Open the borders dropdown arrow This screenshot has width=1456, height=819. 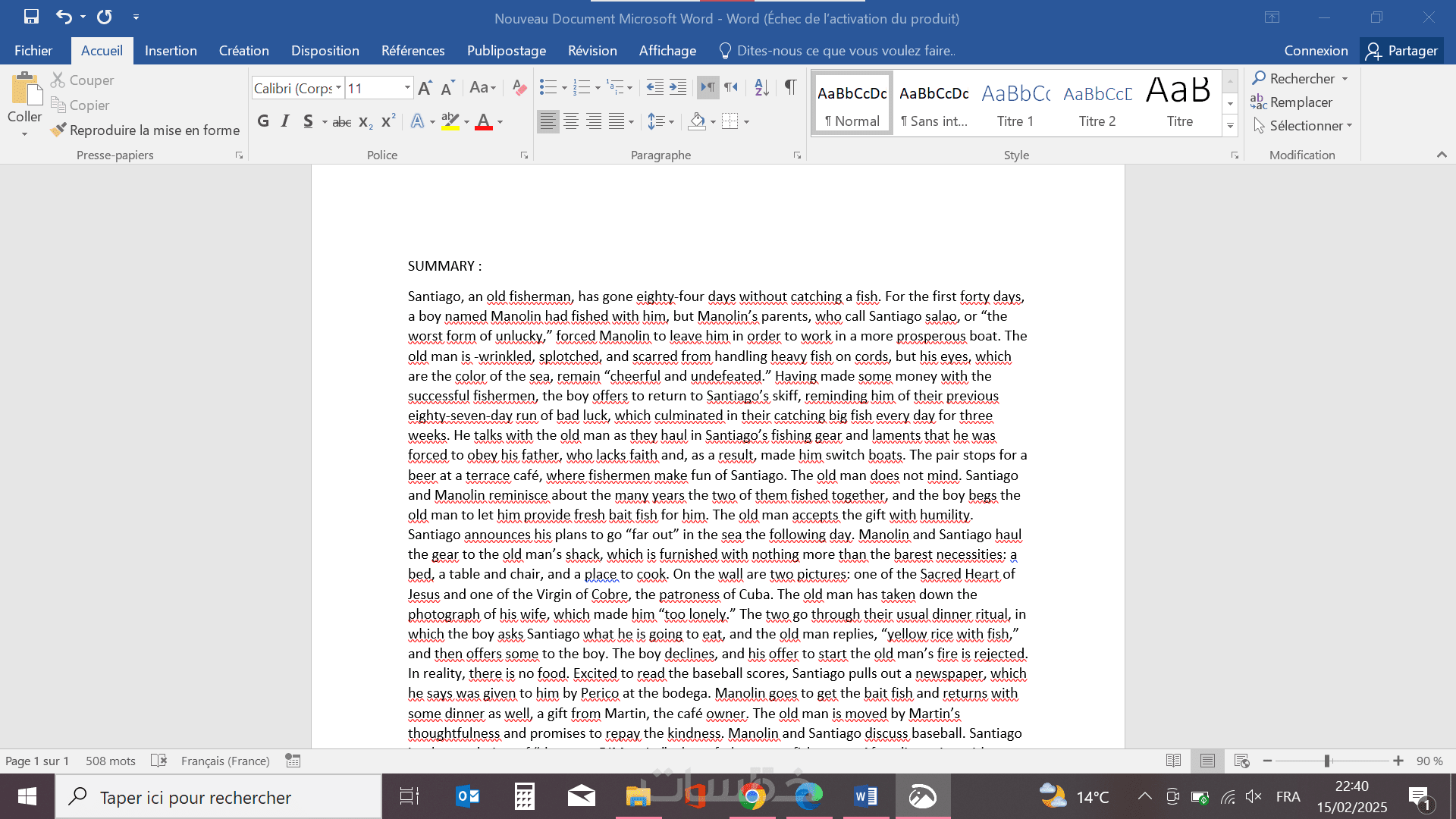pyautogui.click(x=747, y=122)
